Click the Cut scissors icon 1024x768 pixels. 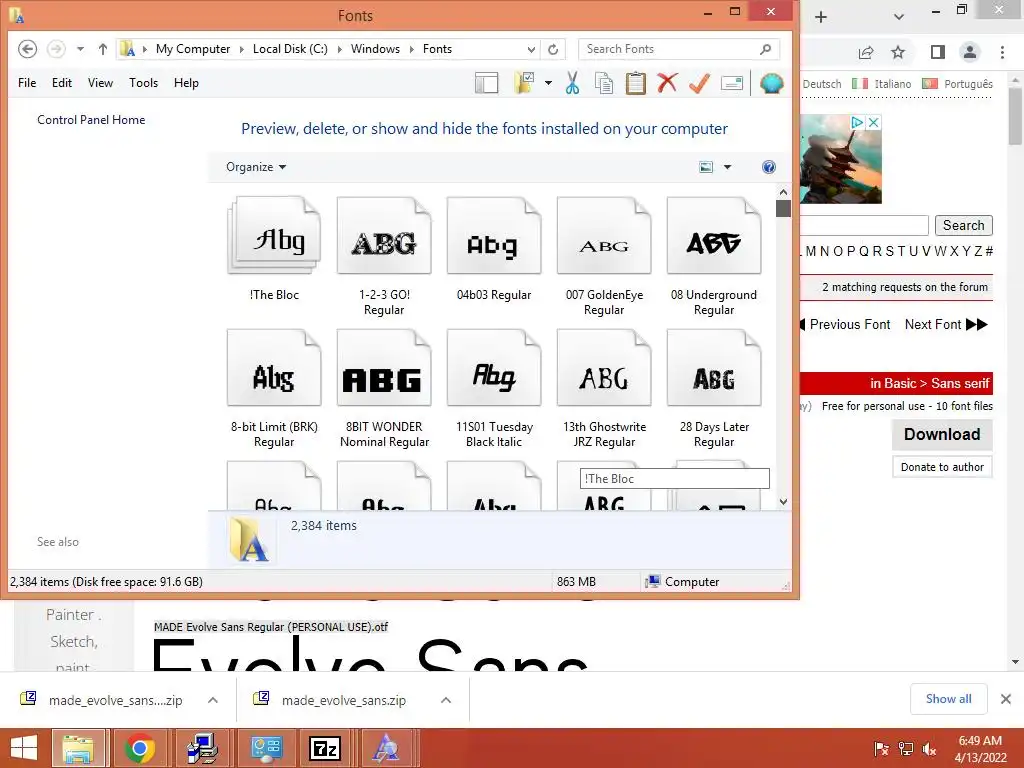click(x=573, y=83)
